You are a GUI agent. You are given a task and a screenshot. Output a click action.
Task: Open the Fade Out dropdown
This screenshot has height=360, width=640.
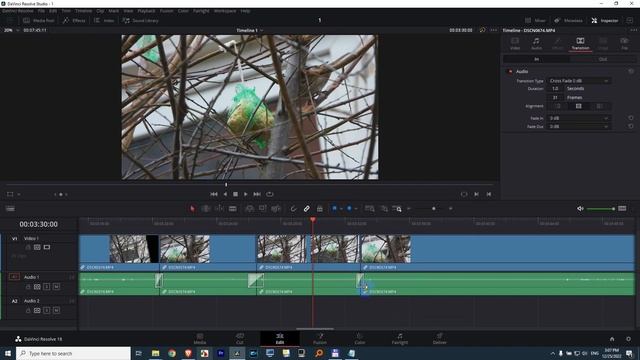tap(578, 127)
